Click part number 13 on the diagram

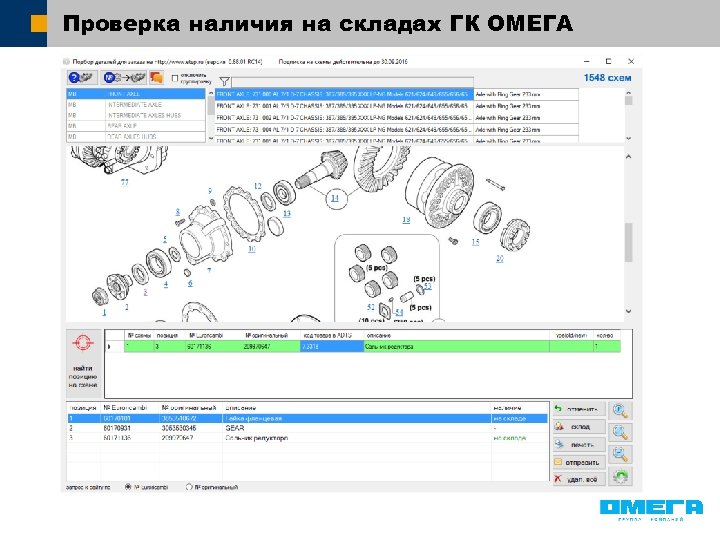[287, 214]
